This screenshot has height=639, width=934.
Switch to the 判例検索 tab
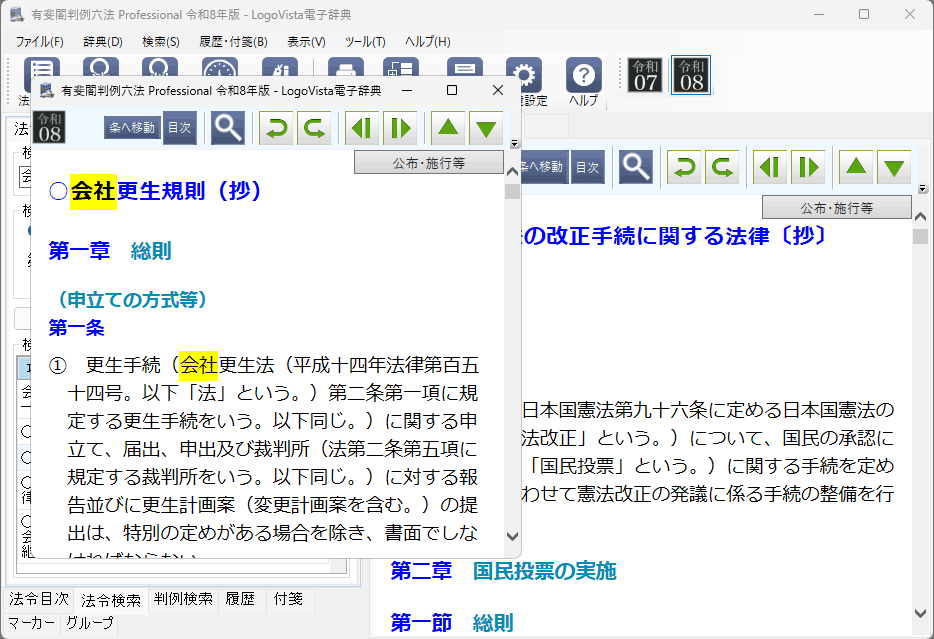[x=183, y=599]
